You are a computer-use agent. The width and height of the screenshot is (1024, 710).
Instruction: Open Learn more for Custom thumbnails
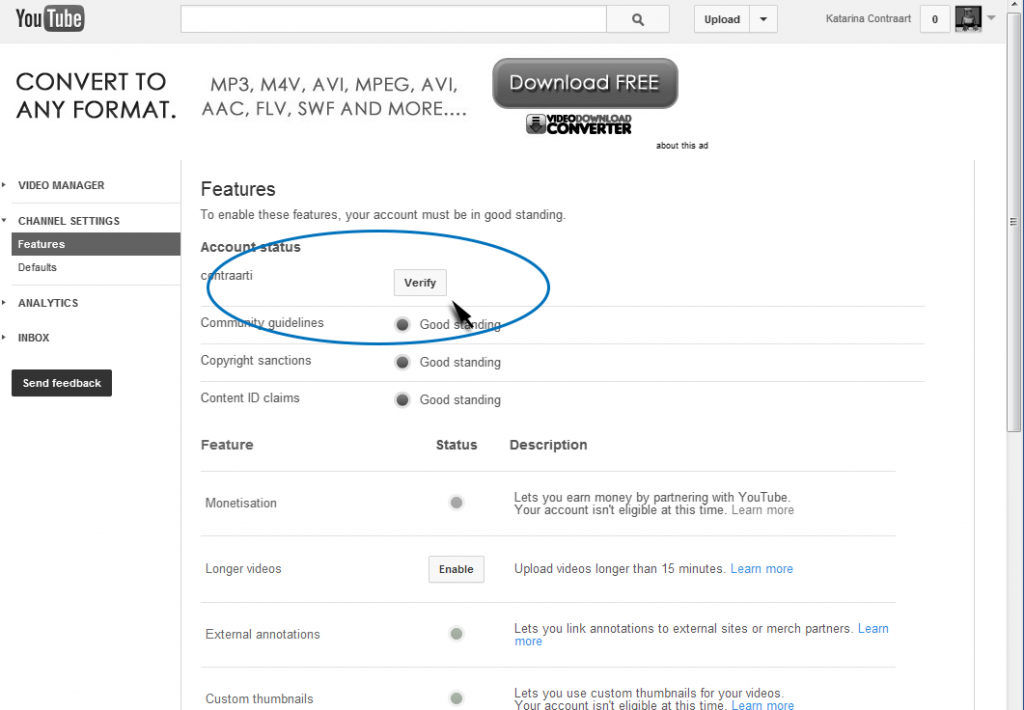coord(762,705)
